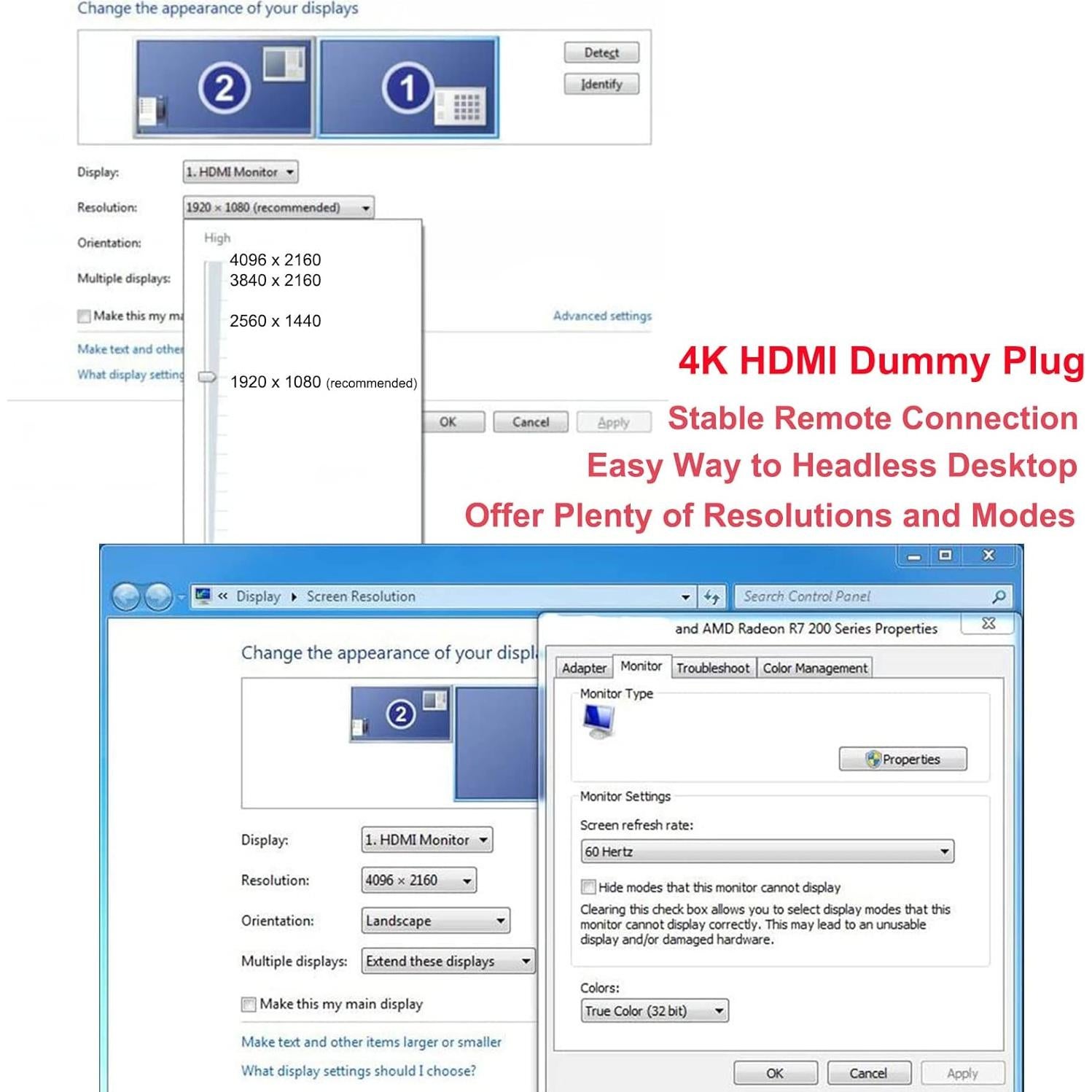The image size is (1092, 1092).
Task: Select monitor 1 in the display arrangement diagram
Action: 406,86
